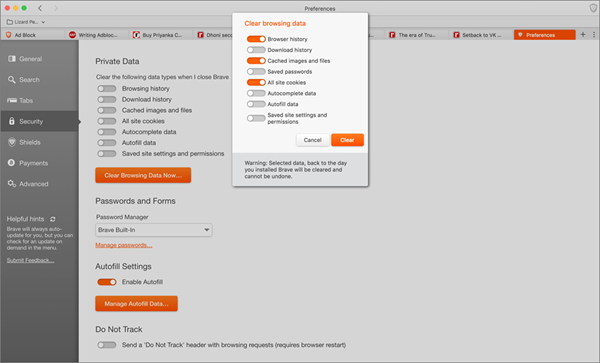Switch to the Writing Adbloc... tab
600x363 pixels.
click(97, 35)
